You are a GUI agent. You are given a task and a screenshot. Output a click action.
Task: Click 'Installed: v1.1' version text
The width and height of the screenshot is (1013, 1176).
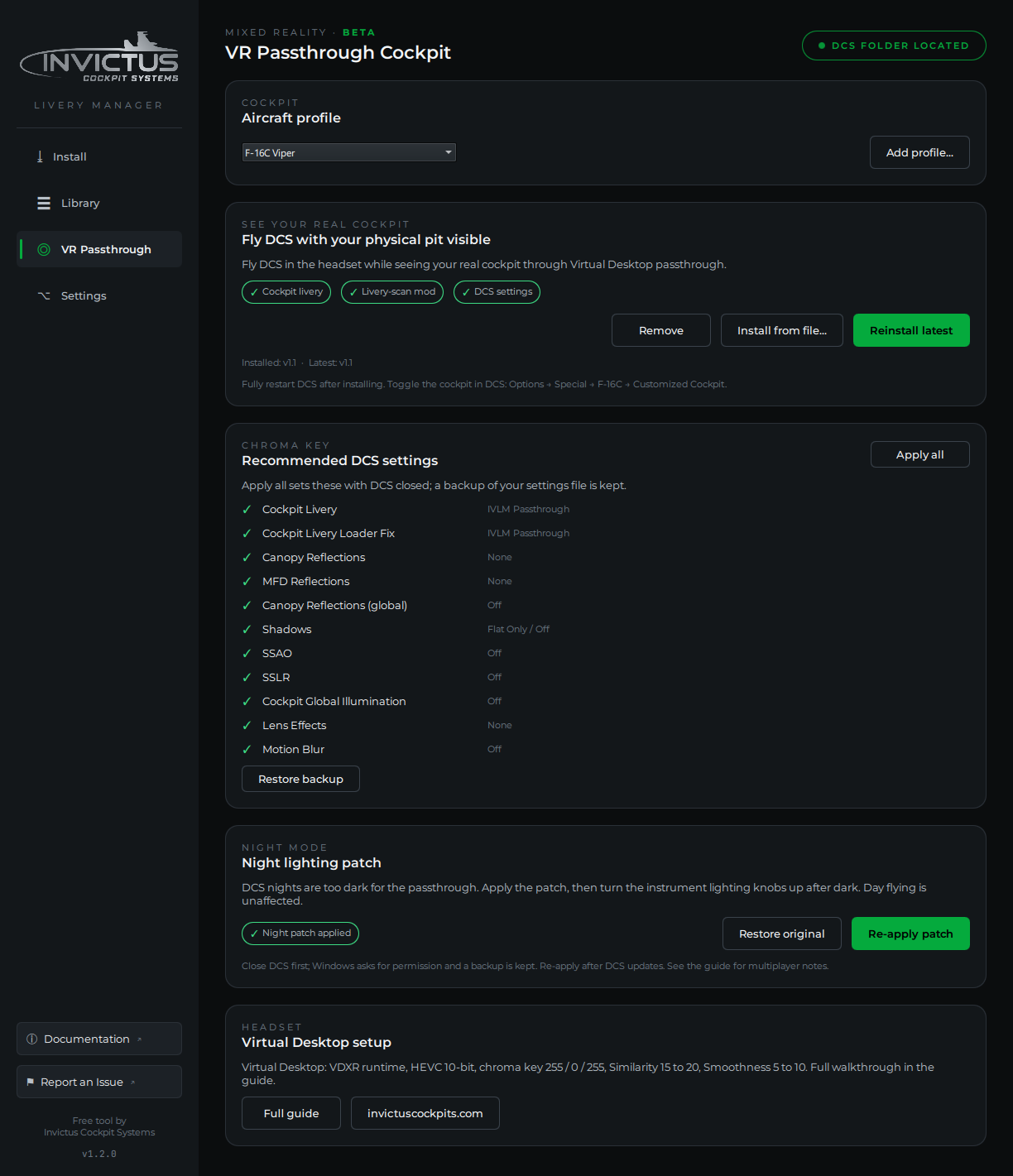269,362
